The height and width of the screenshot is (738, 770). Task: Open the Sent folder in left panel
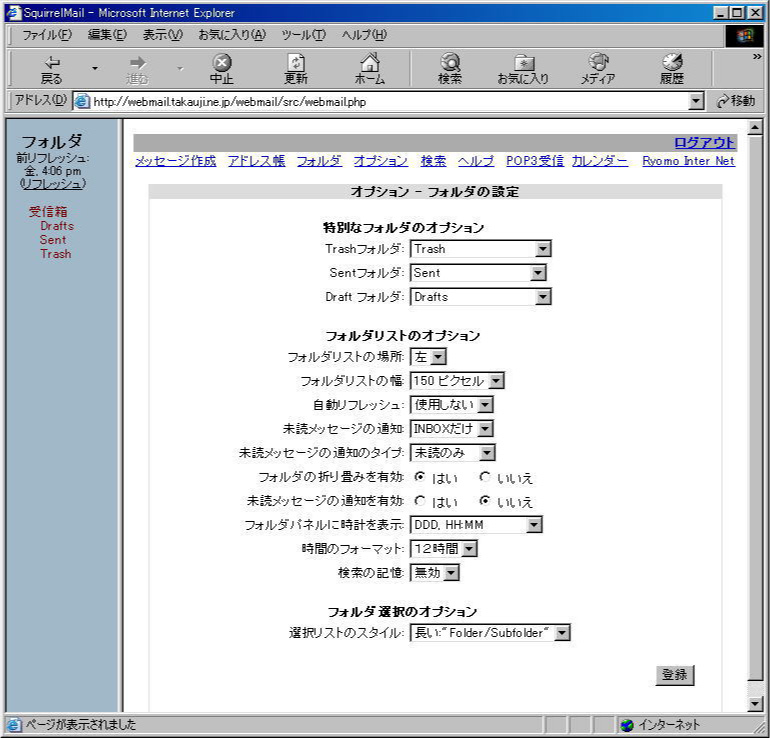point(53,240)
